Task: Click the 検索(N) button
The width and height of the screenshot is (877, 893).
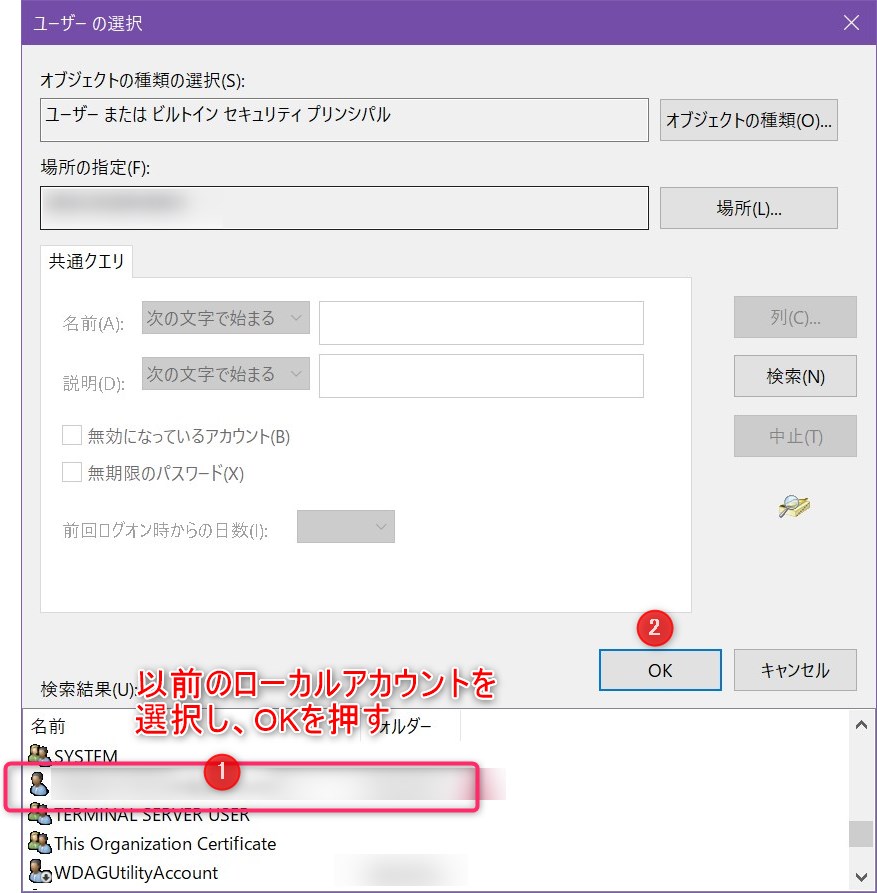Action: coord(795,376)
